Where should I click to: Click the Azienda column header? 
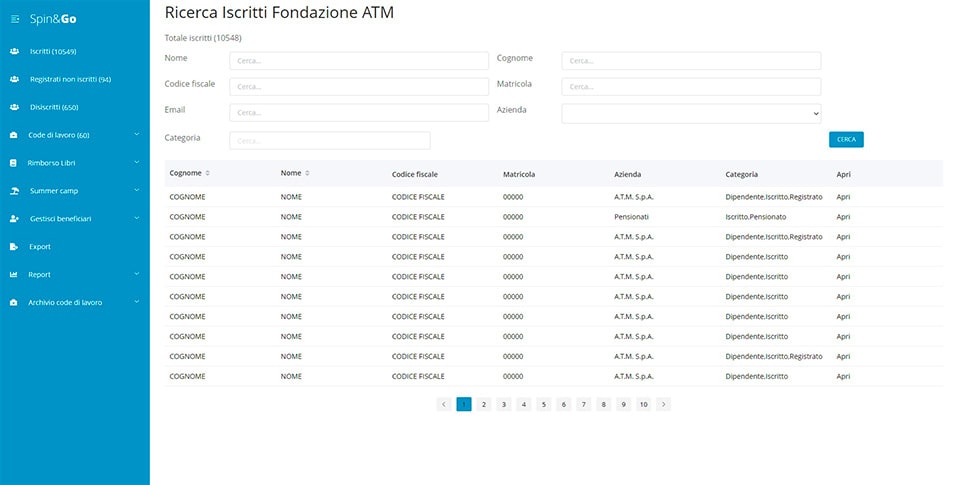click(x=627, y=174)
